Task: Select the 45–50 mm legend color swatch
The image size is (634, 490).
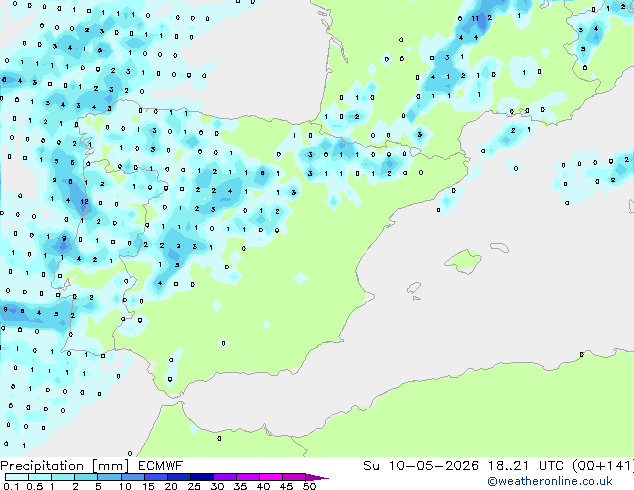Action: pyautogui.click(x=294, y=477)
